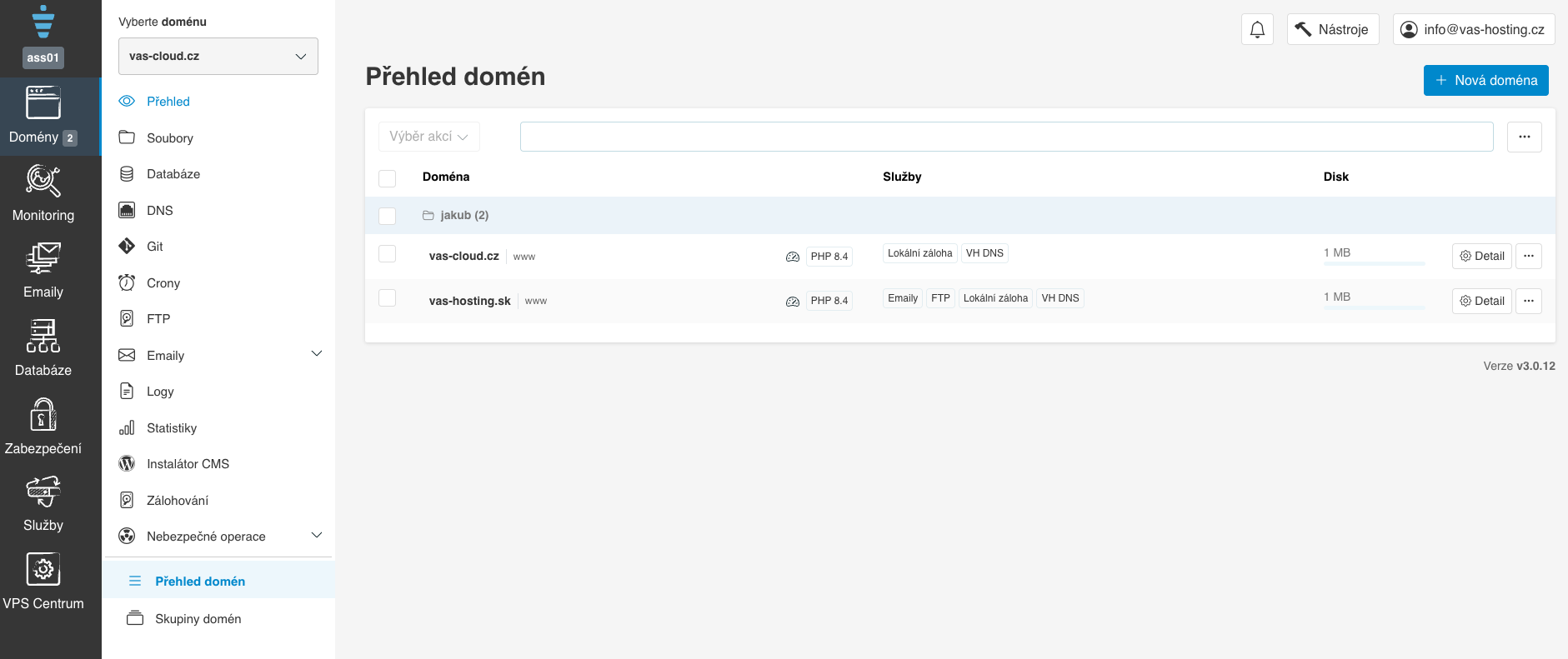Click the notifications bell icon
The image size is (1568, 659).
tap(1257, 30)
